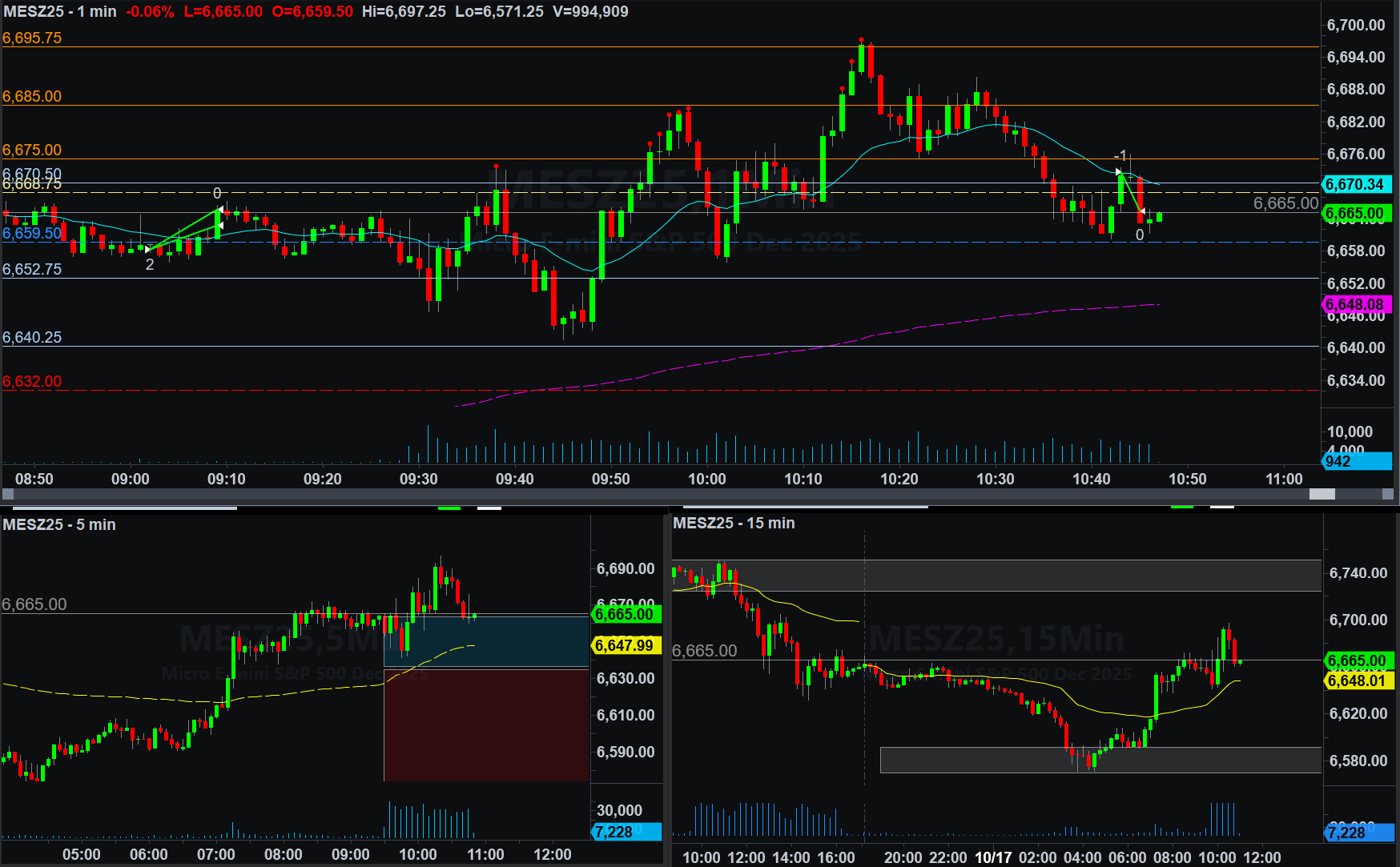Select the MESZ25 - 15 min chart title
1400x867 pixels.
coord(734,523)
